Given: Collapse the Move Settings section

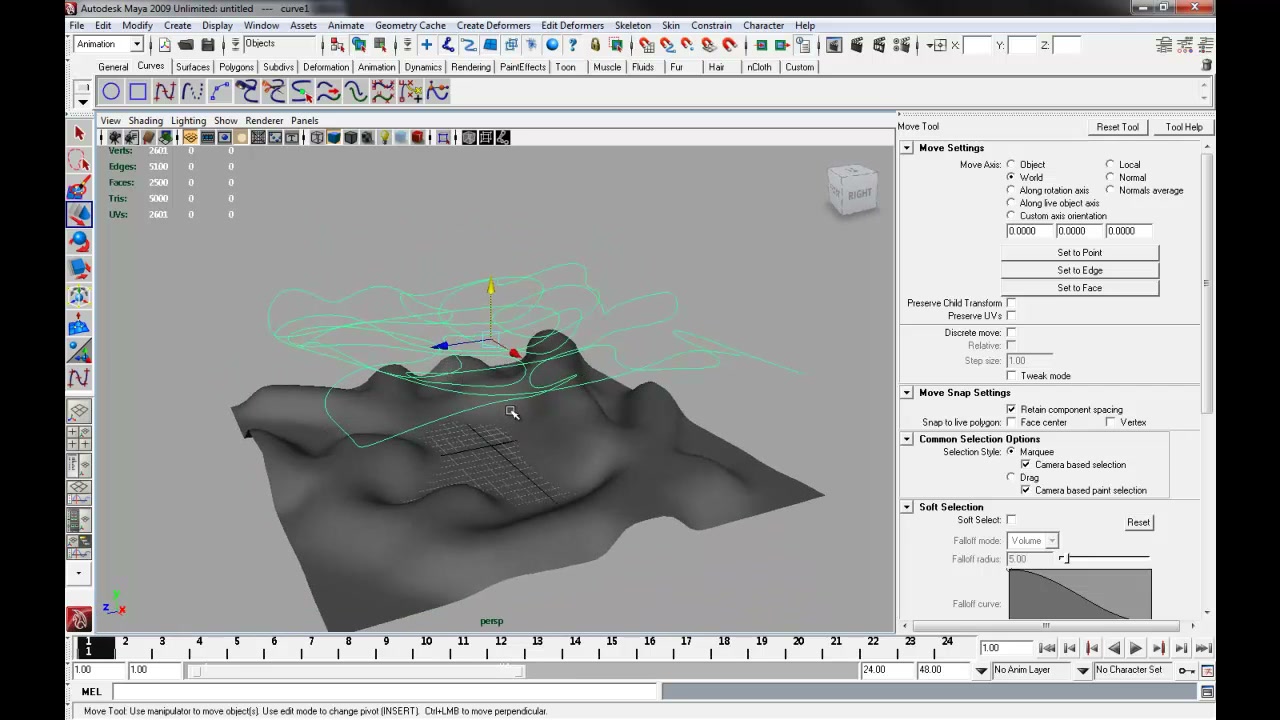Looking at the screenshot, I should click(907, 148).
